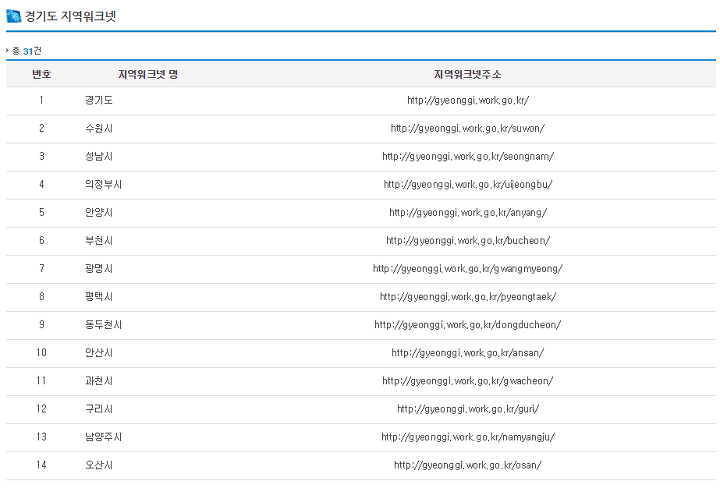Select the 구리시 name cell

[x=99, y=409]
